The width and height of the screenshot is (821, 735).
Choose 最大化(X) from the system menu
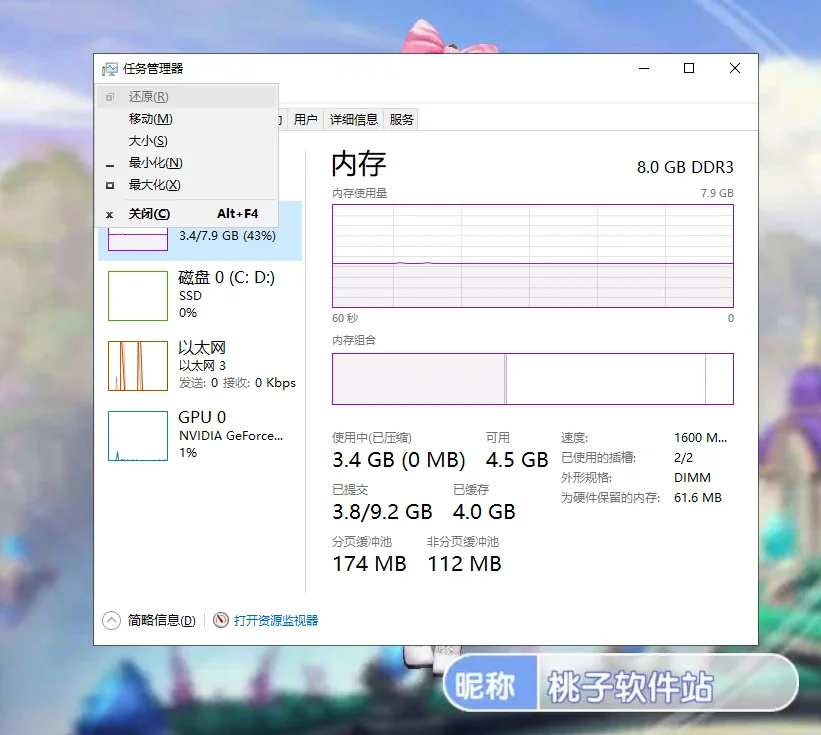pos(186,185)
